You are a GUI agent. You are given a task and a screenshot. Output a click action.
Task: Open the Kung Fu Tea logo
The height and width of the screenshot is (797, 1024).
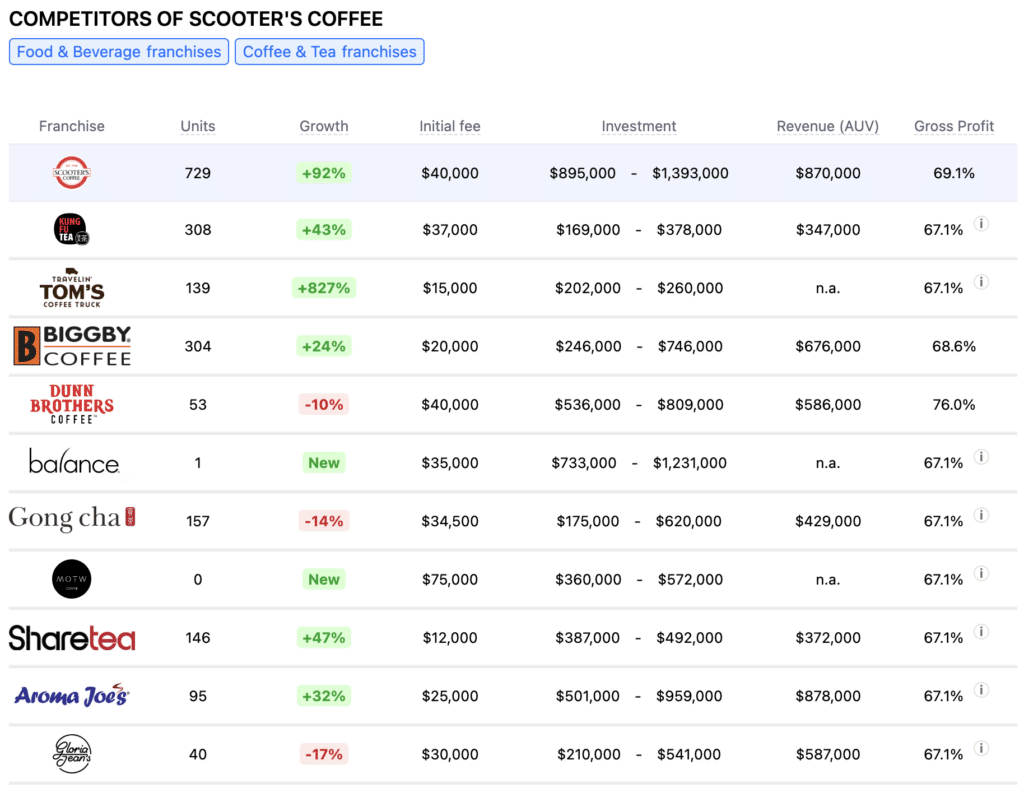tap(71, 229)
